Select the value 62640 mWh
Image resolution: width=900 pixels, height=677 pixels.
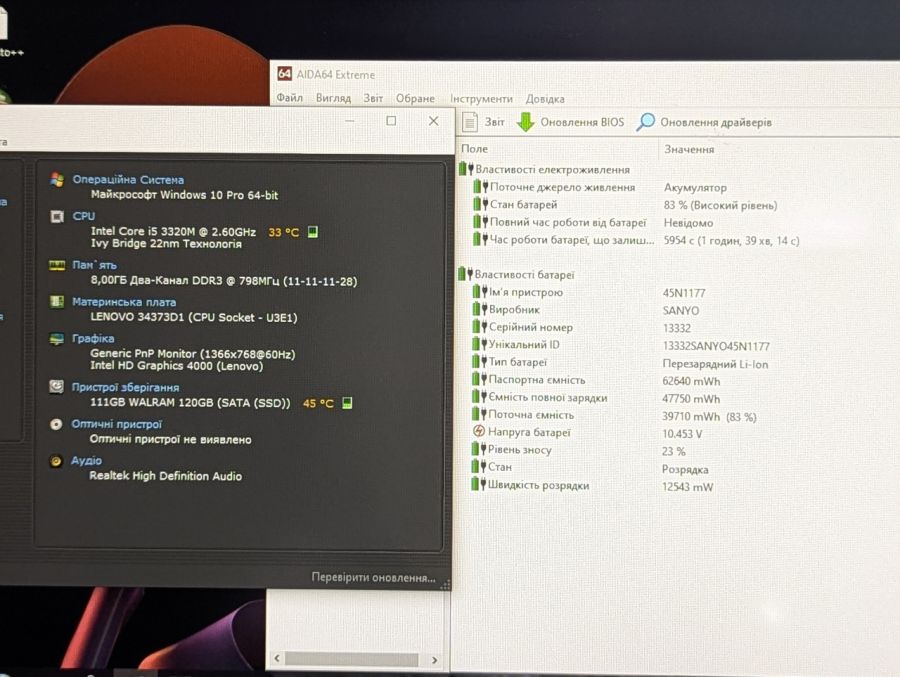[691, 381]
